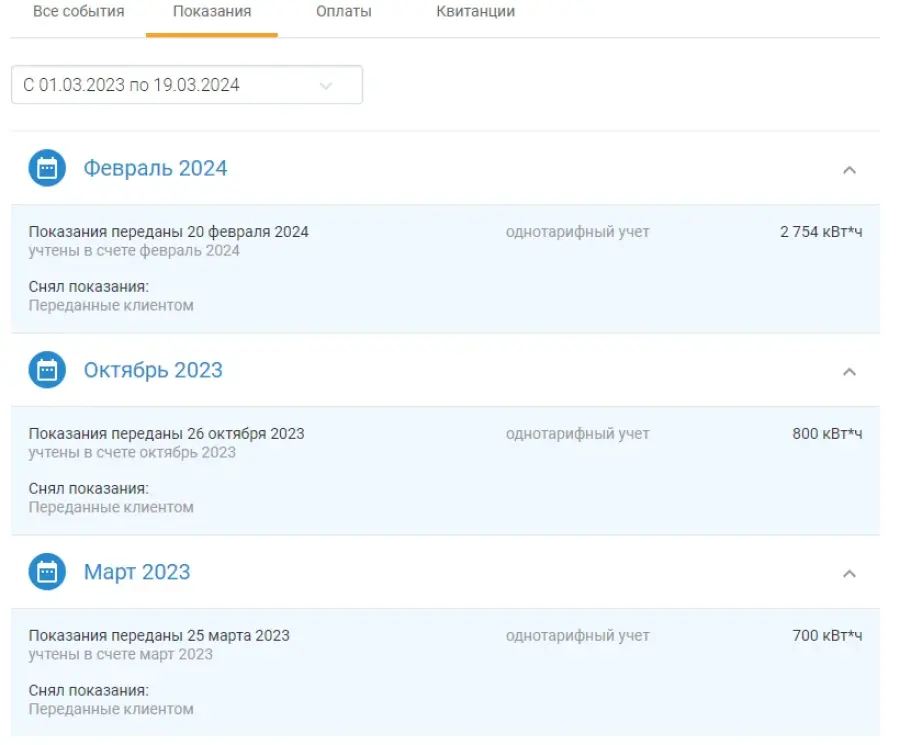
Task: Click the Февраль 2024 heading
Action: (x=156, y=168)
